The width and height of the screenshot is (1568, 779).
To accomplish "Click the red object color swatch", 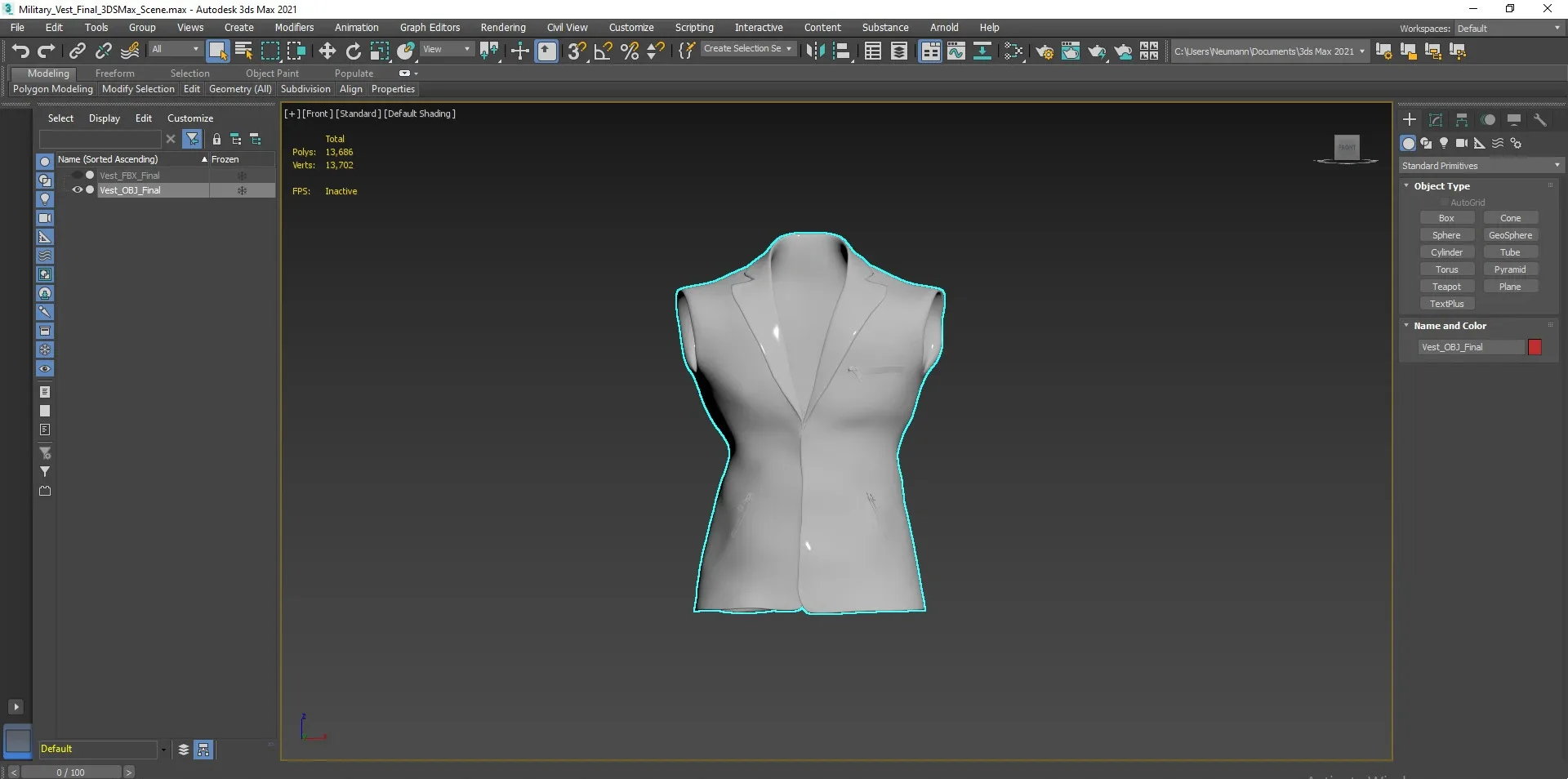I will coord(1535,347).
